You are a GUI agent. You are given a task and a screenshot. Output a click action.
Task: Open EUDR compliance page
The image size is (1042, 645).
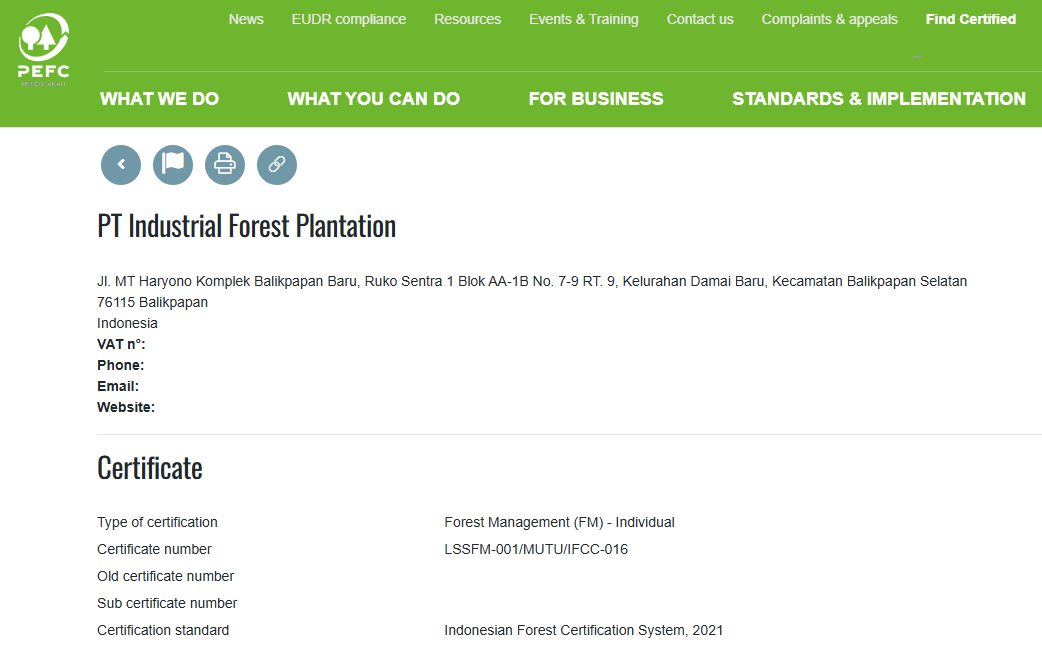click(349, 19)
